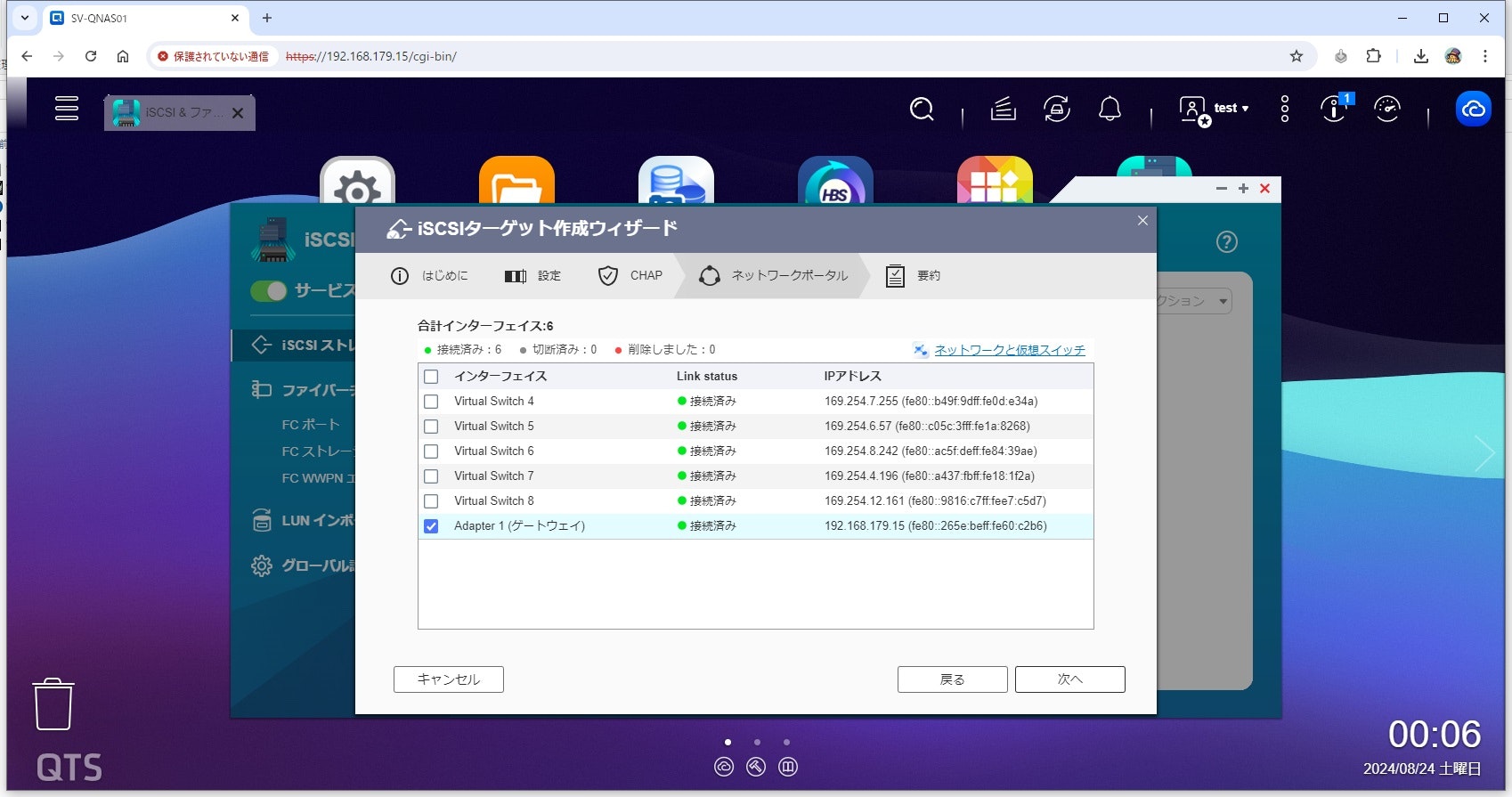Check the Virtual Switch 8 checkbox
Image resolution: width=1512 pixels, height=797 pixels.
[431, 501]
